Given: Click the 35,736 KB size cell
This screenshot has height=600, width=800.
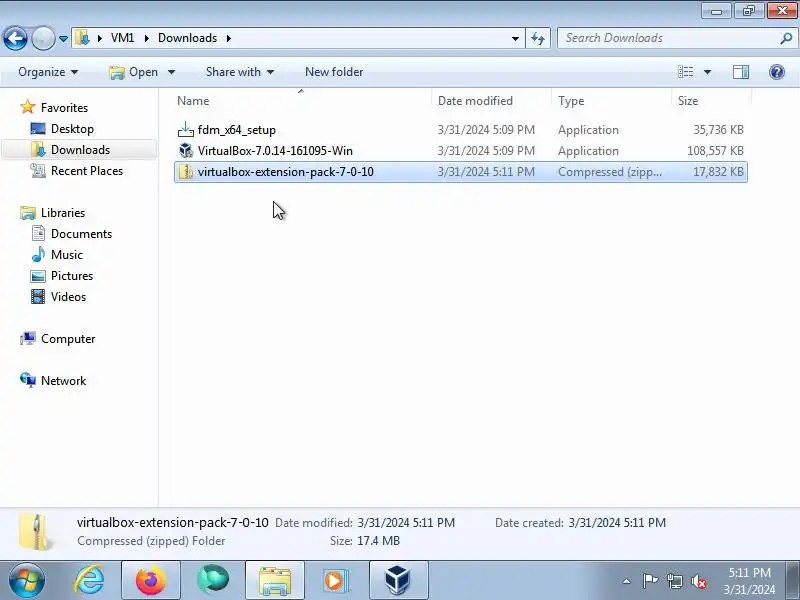Looking at the screenshot, I should pos(718,130).
